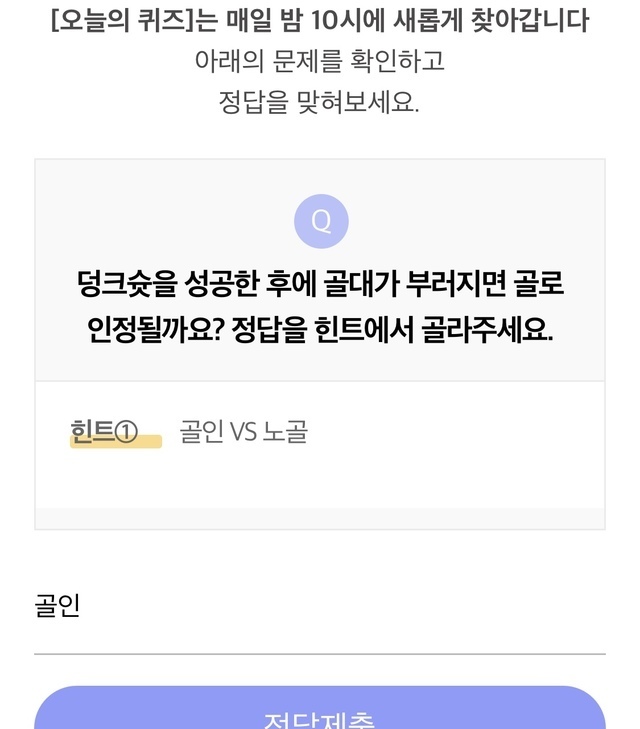Tap the 정답을 맞혀보세요 instruction line

pyautogui.click(x=320, y=101)
